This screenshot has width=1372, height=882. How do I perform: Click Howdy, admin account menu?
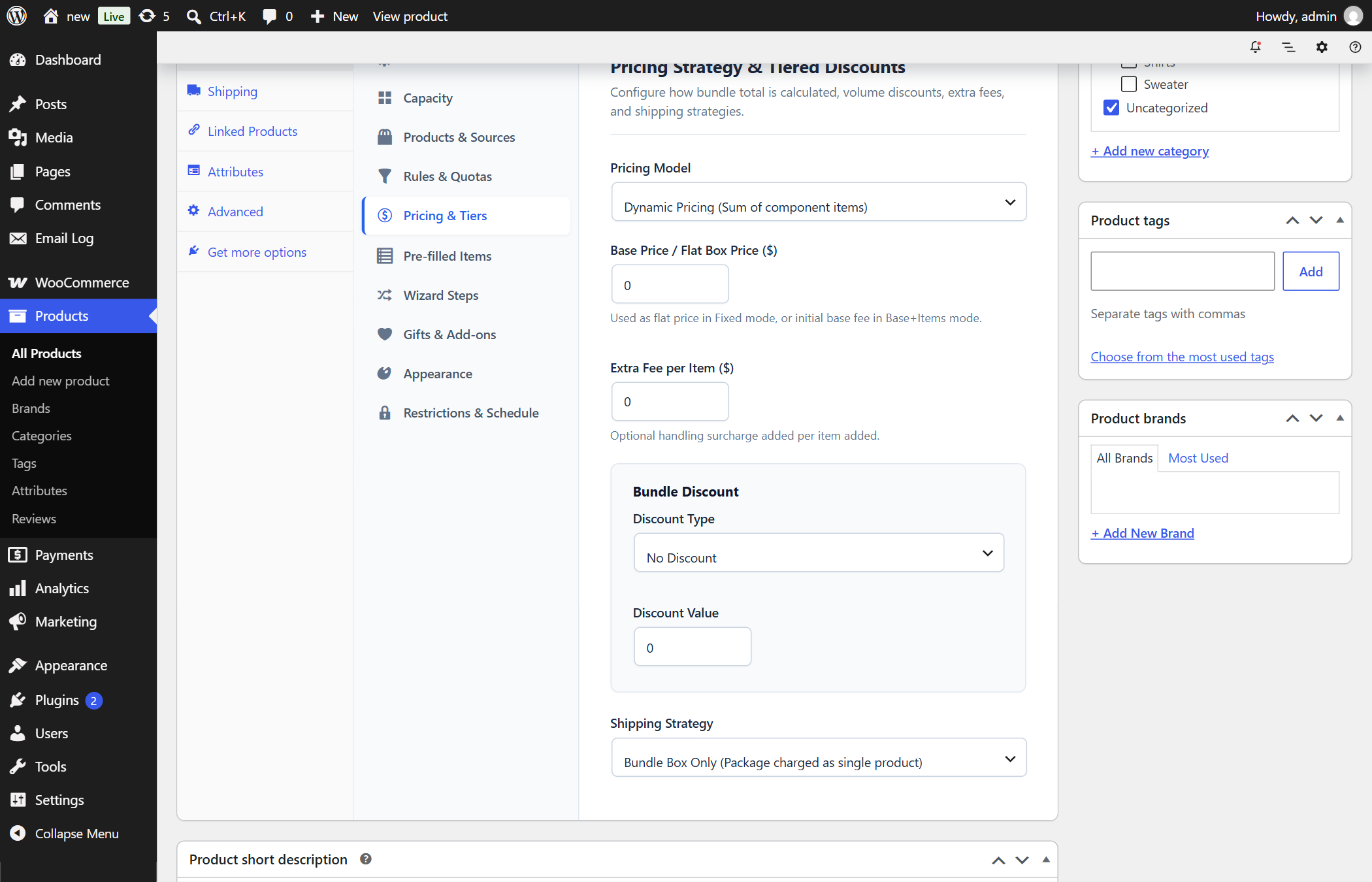coord(1308,16)
